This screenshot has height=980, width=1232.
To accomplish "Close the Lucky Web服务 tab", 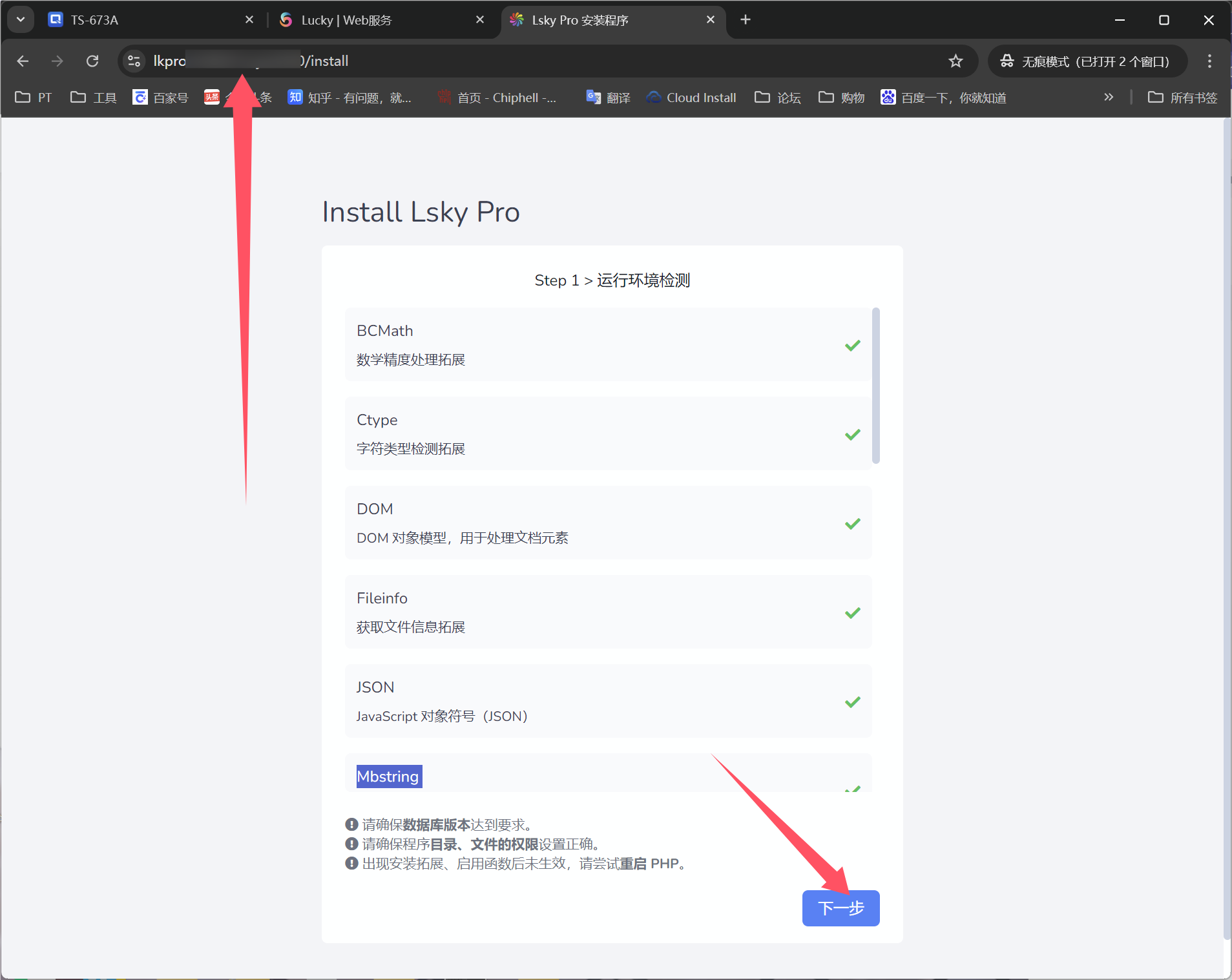I will (x=480, y=20).
